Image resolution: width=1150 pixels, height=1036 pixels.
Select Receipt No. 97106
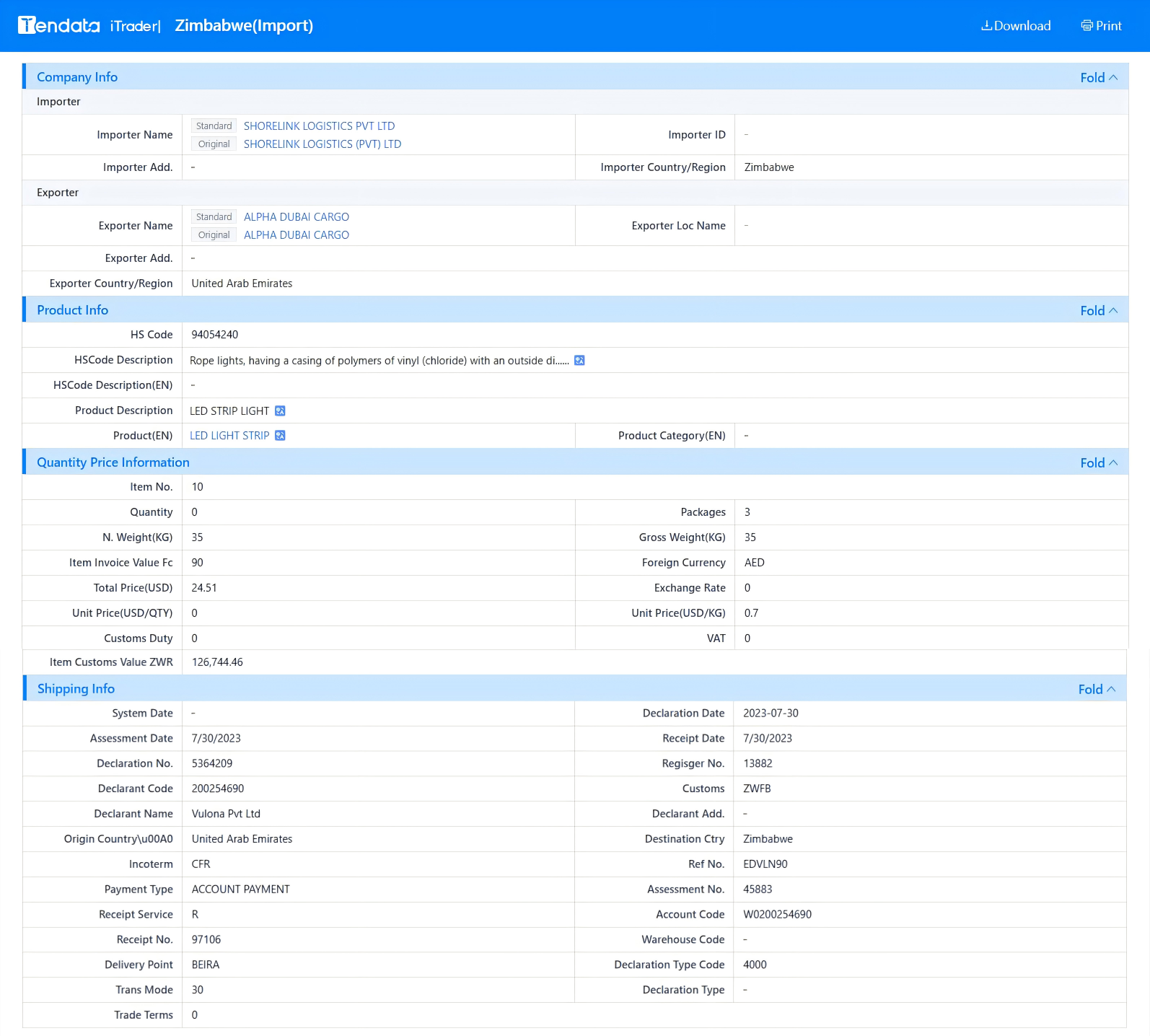click(x=206, y=940)
